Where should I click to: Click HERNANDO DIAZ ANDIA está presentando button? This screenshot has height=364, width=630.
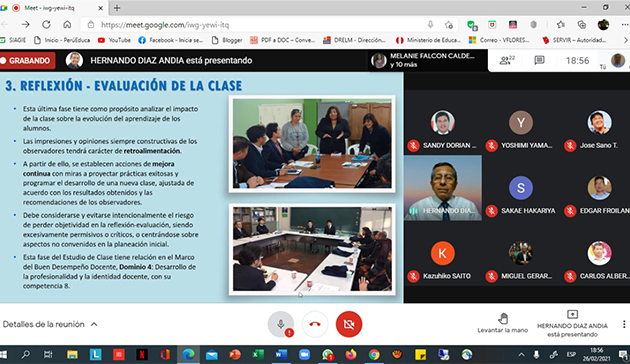pos(572,324)
